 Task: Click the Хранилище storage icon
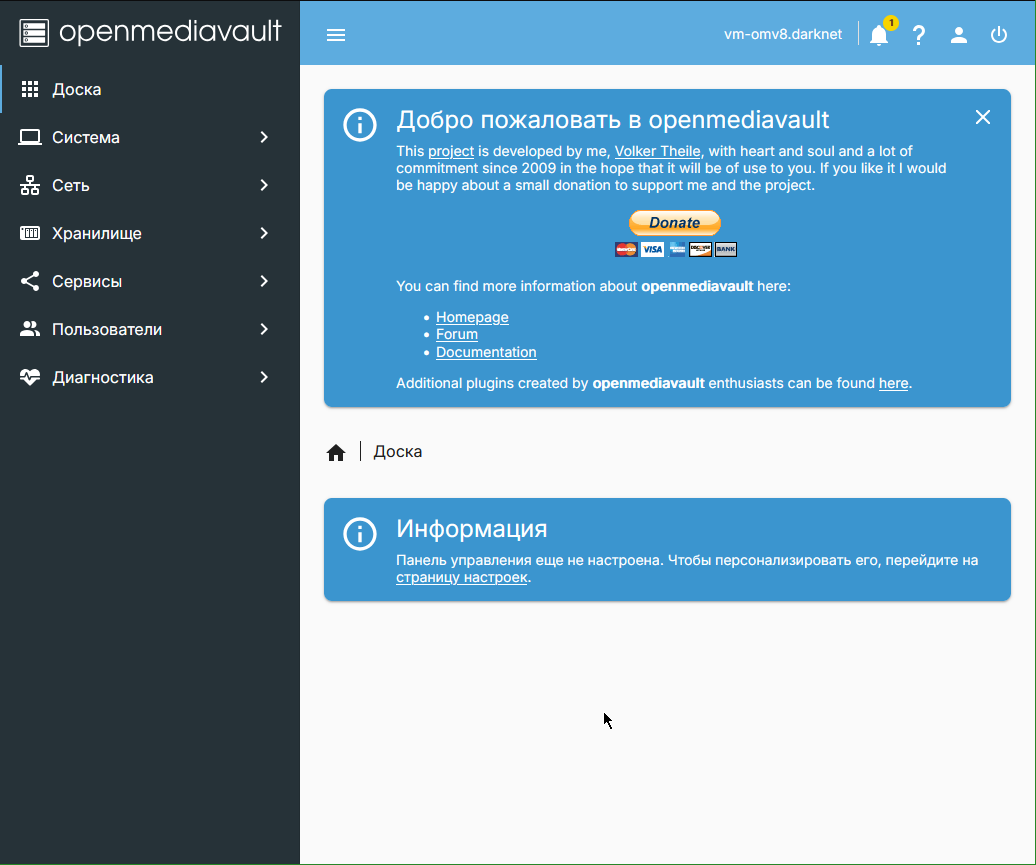[x=30, y=233]
